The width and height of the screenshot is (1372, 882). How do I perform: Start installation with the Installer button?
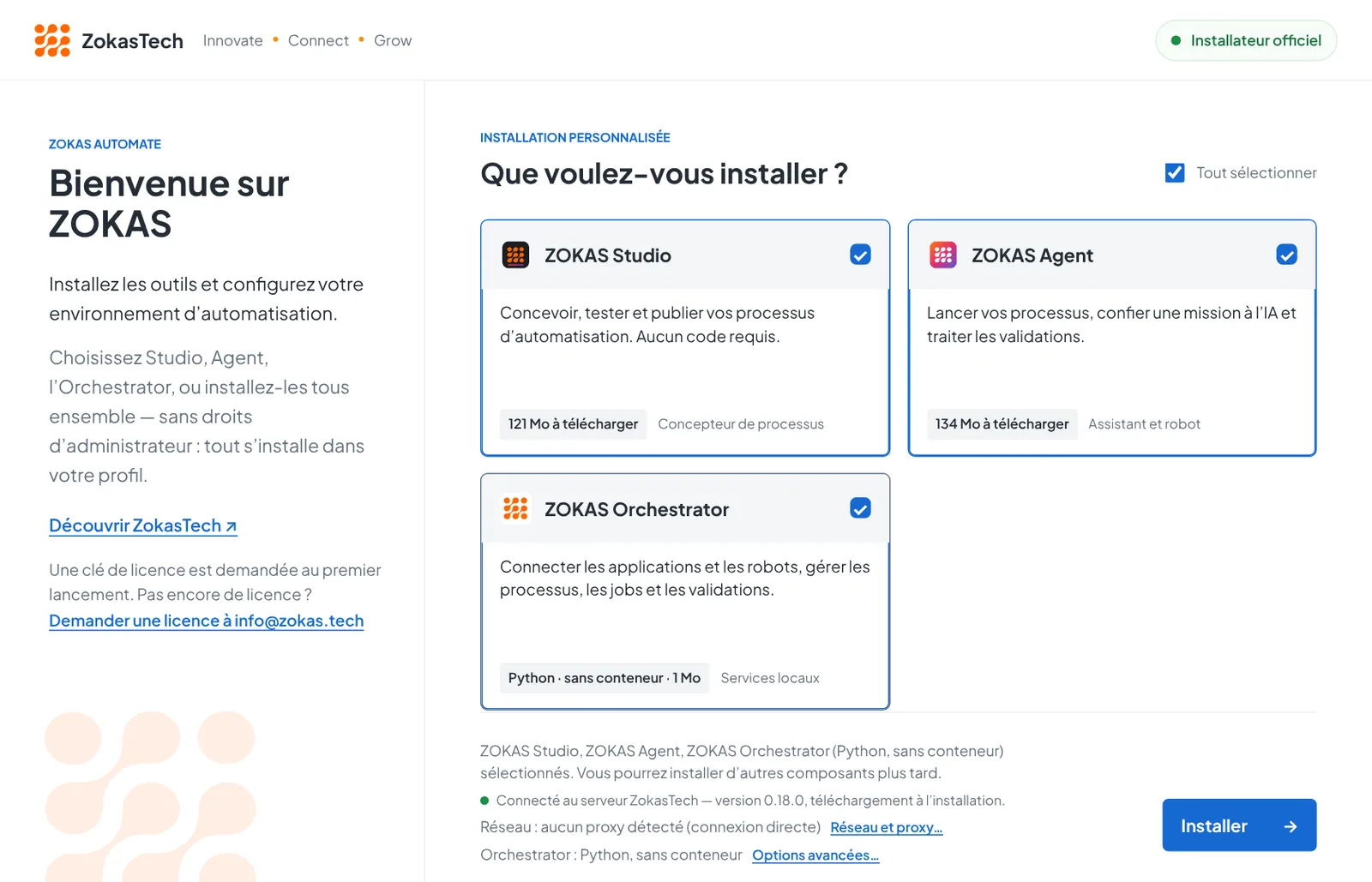point(1239,825)
